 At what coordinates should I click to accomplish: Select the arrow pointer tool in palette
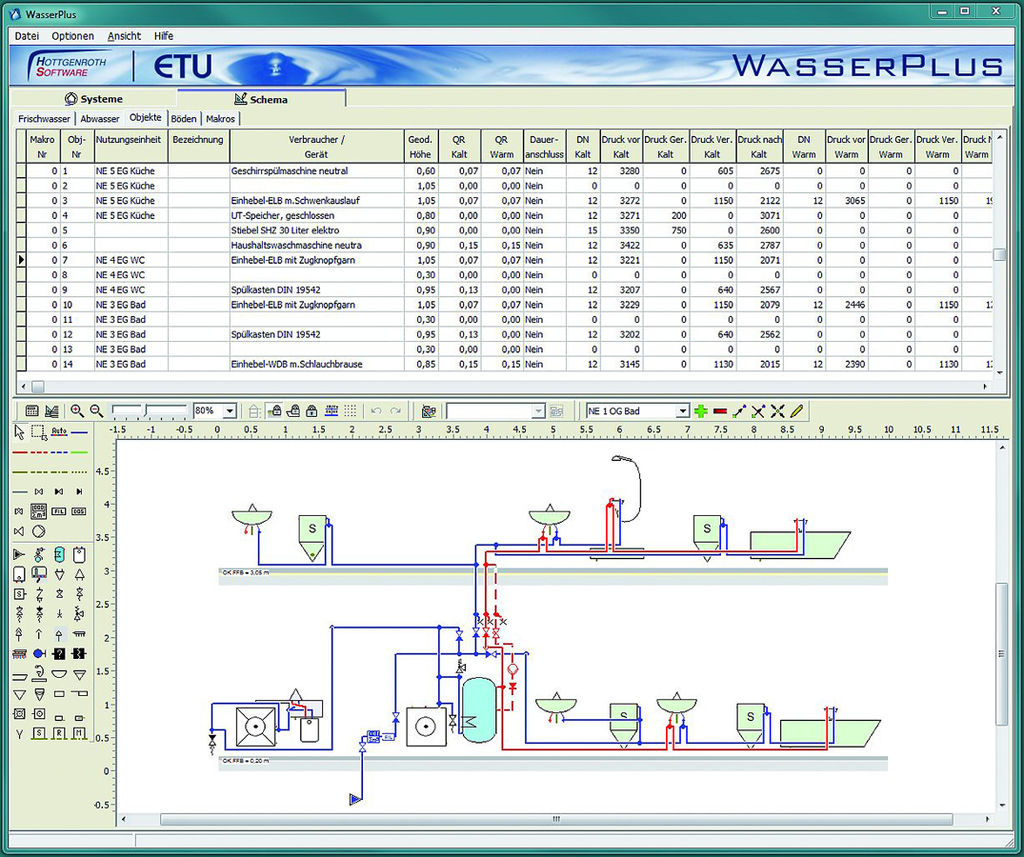click(19, 432)
